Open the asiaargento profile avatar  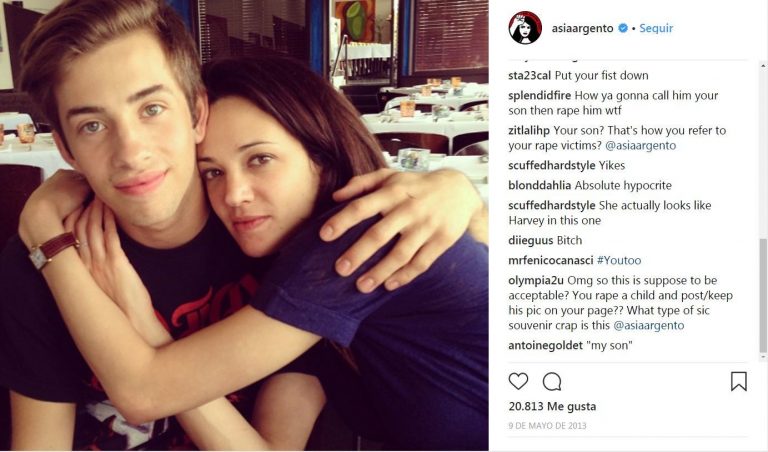525,28
